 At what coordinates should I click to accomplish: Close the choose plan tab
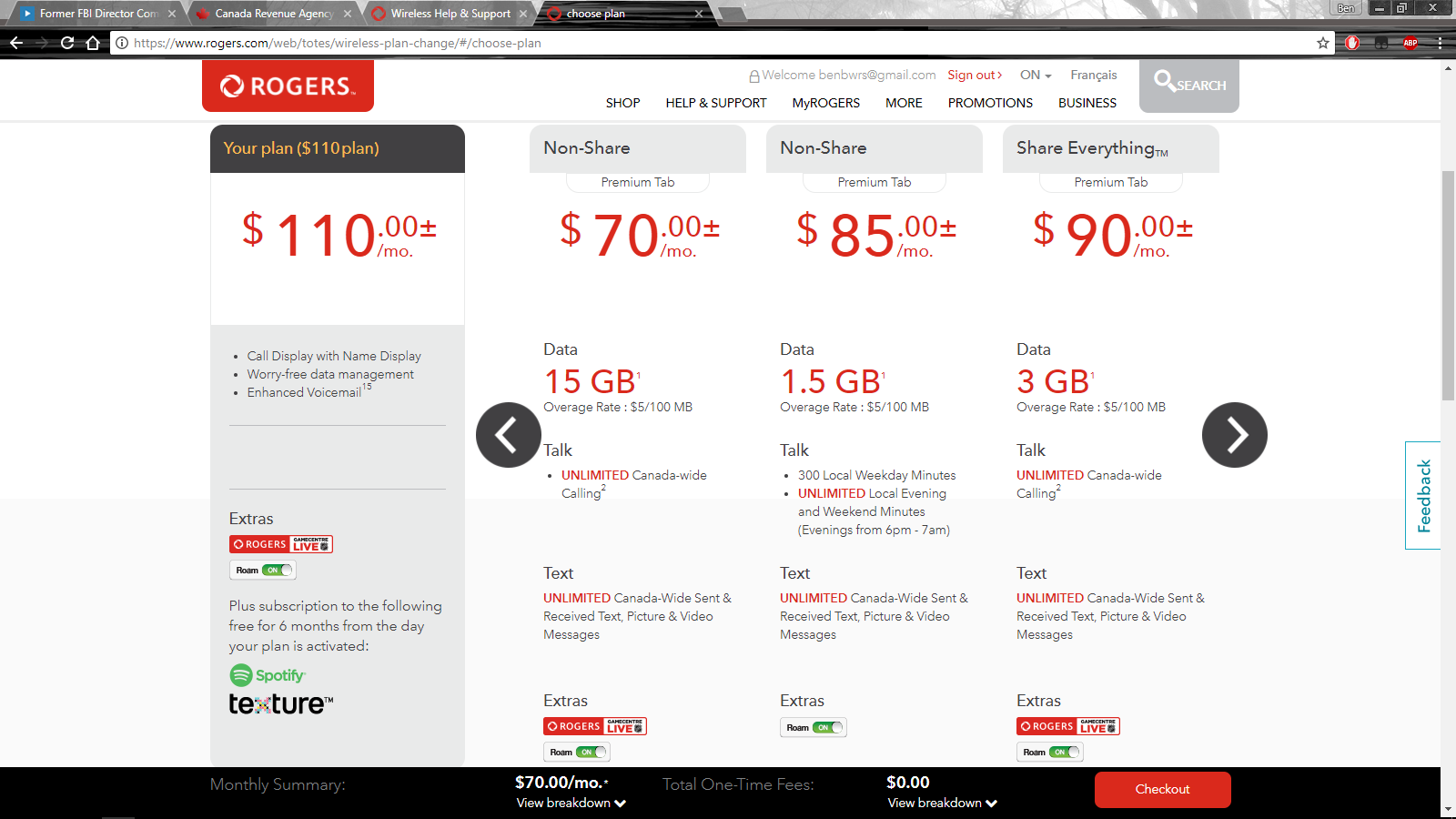(x=699, y=14)
